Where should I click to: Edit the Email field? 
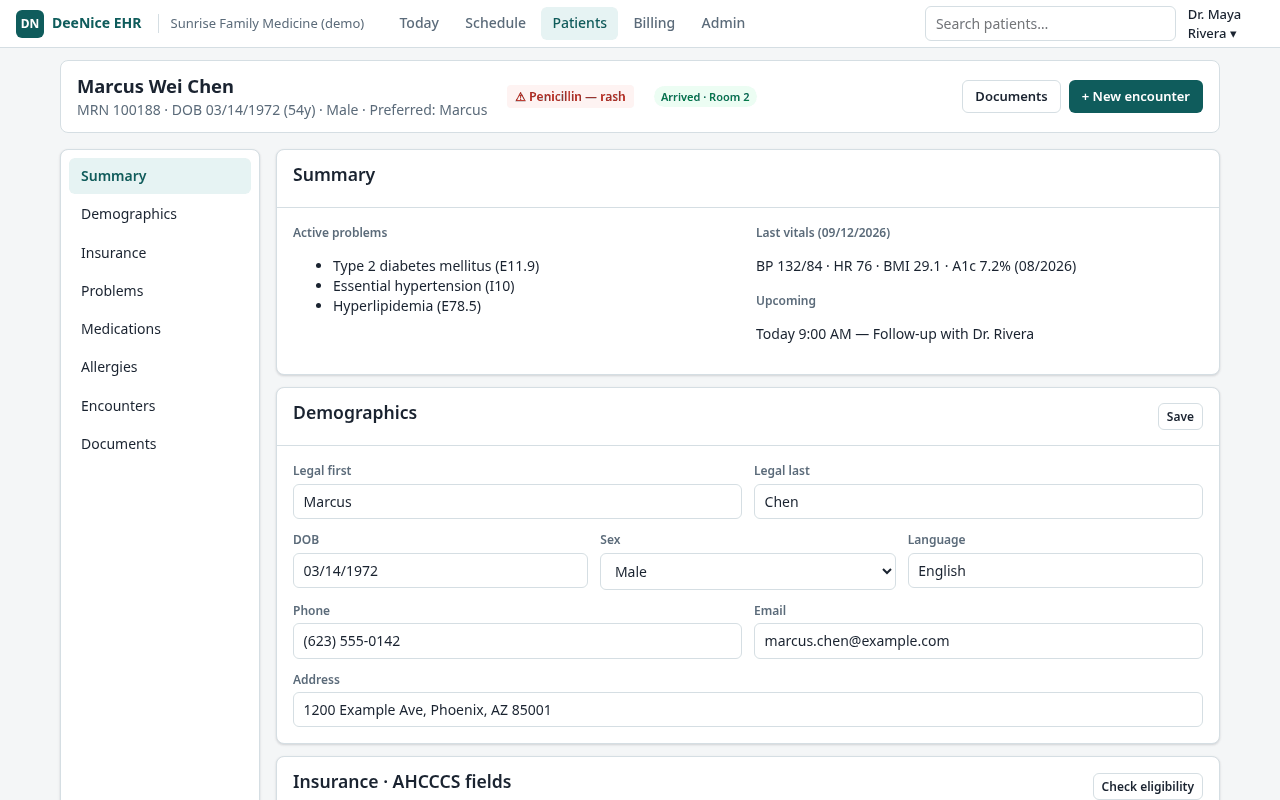point(978,641)
